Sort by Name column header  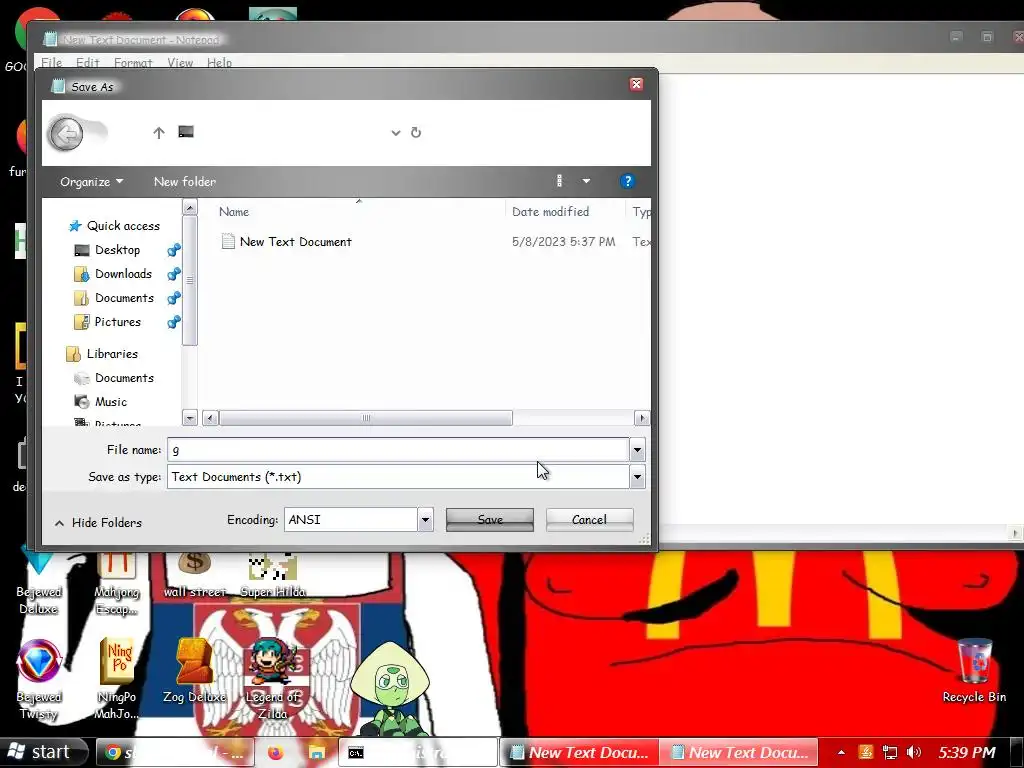tap(234, 212)
